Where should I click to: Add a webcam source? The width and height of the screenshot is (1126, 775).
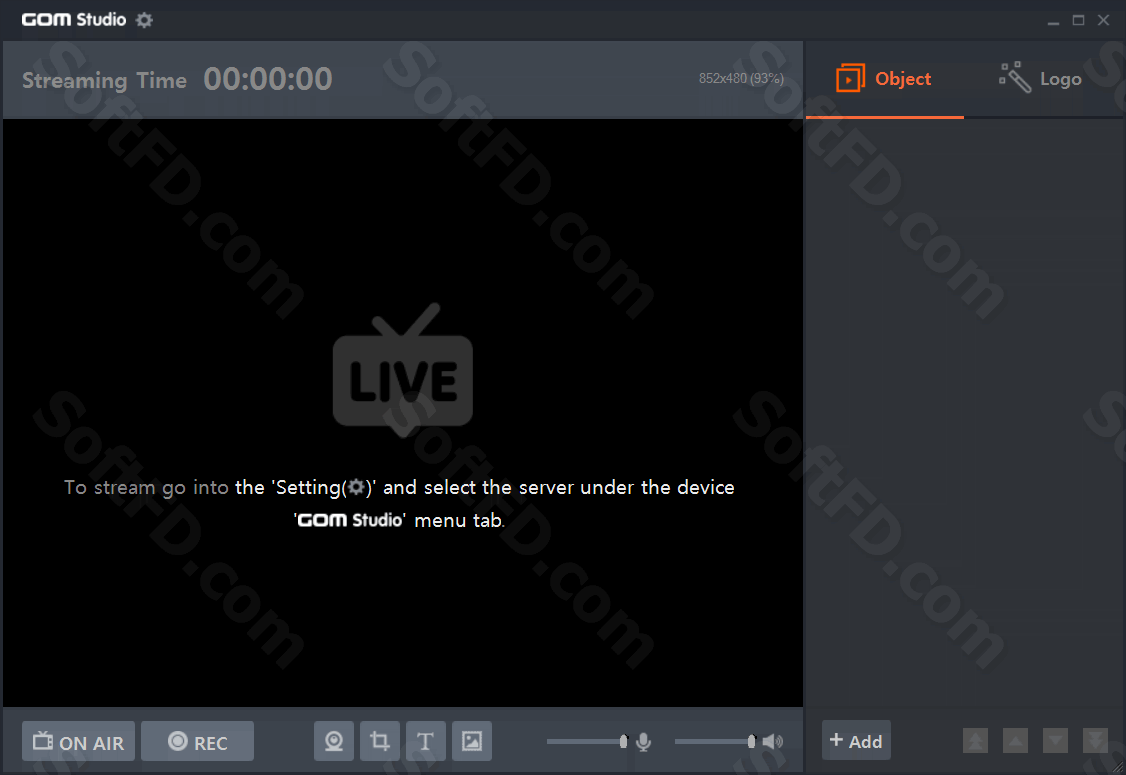coord(334,741)
